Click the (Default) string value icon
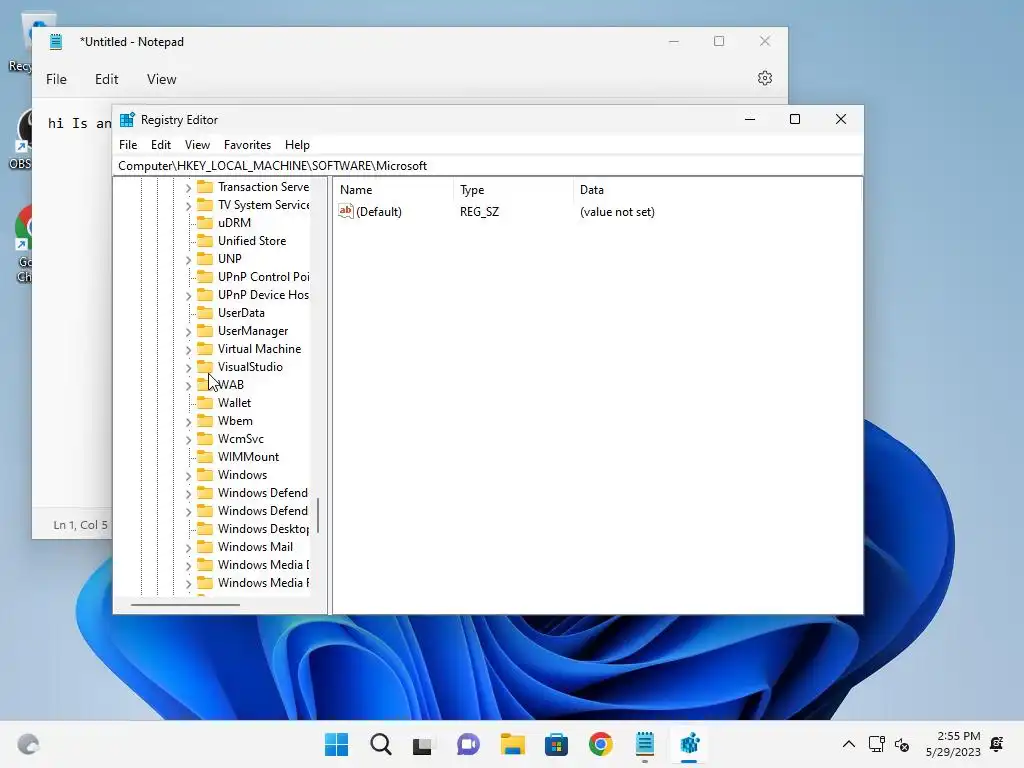Screen dimensions: 1024x768 (x=345, y=211)
